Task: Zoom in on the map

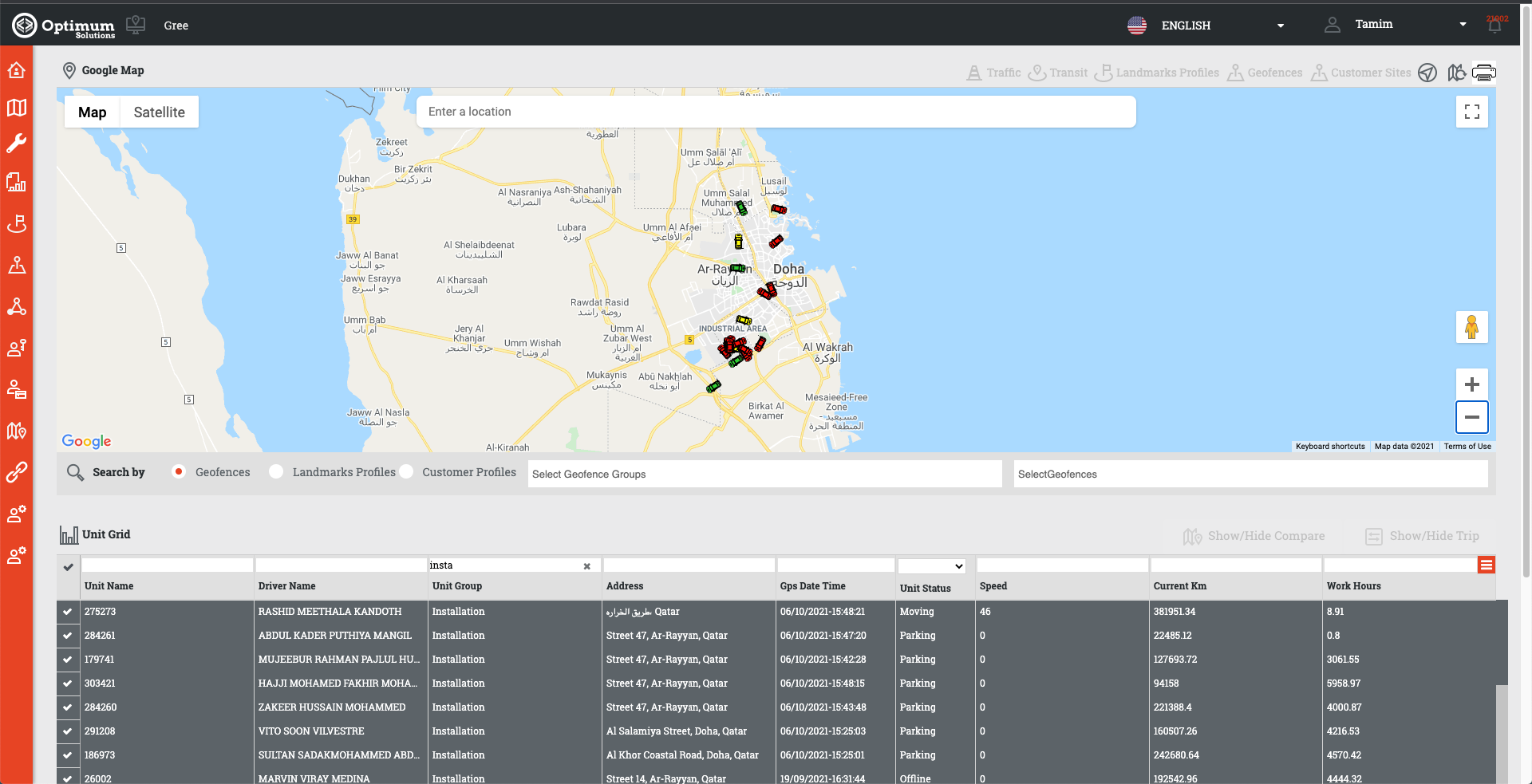Action: pos(1472,384)
